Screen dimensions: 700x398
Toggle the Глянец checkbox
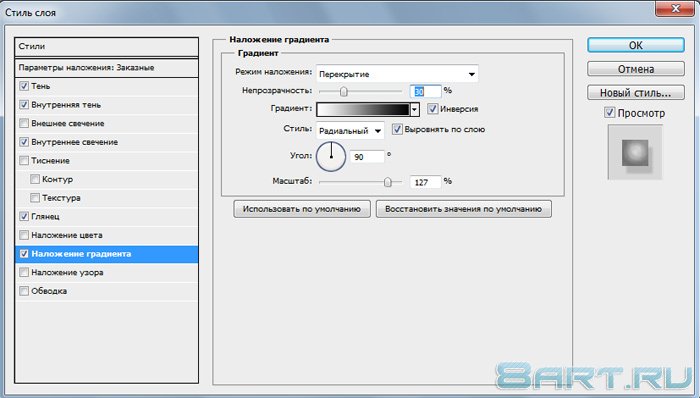(24, 216)
